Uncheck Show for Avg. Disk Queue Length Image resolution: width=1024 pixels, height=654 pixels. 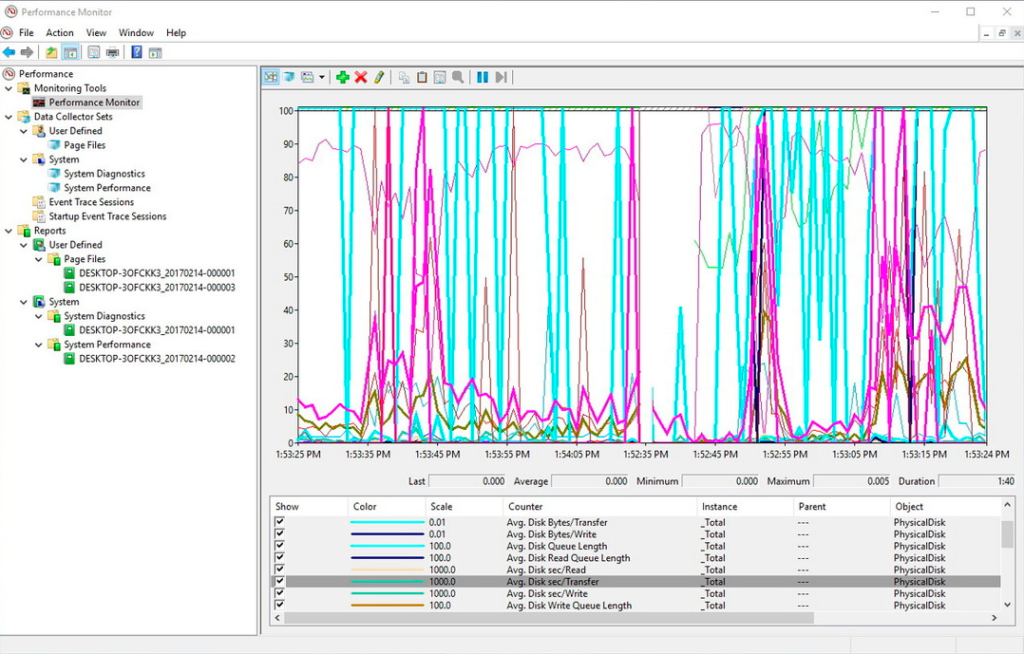click(280, 546)
